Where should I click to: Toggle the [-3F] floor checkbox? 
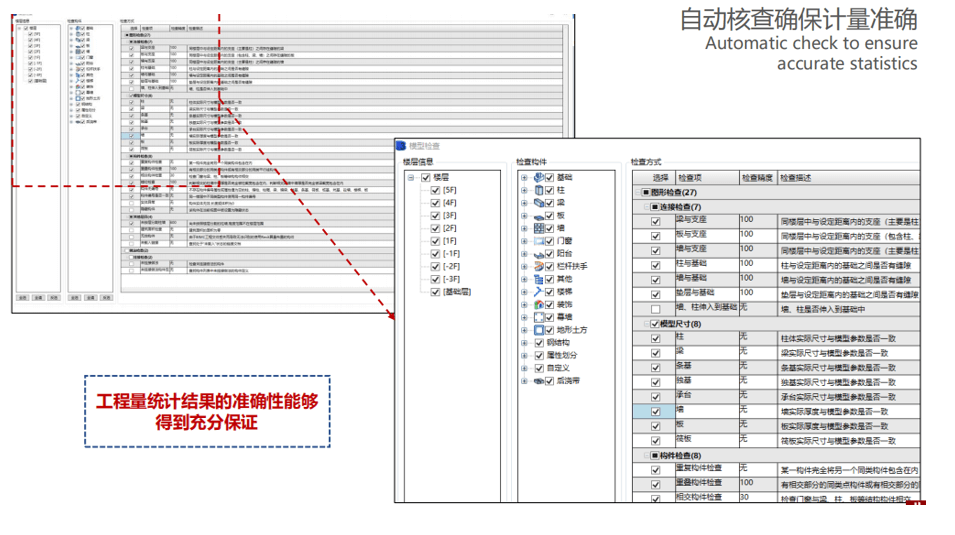click(435, 279)
